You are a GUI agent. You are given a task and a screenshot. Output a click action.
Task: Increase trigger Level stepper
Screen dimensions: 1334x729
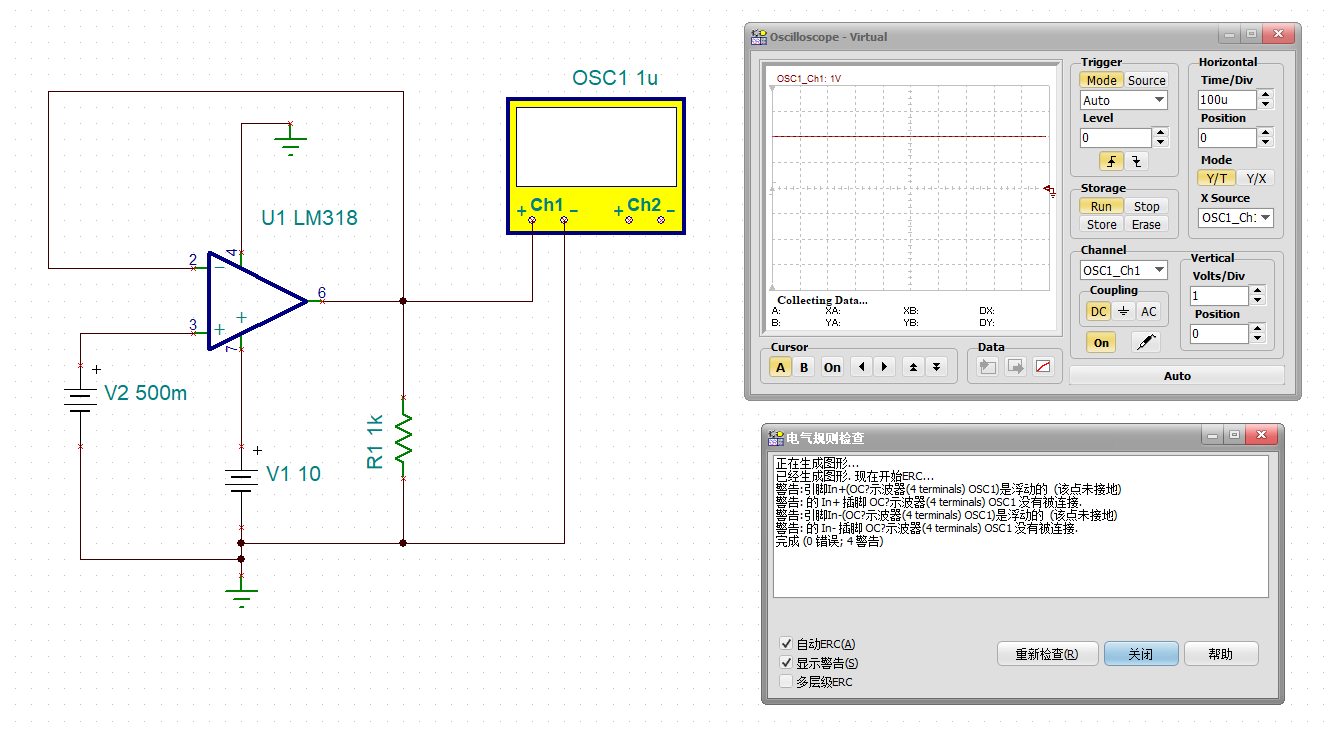coord(1160,133)
